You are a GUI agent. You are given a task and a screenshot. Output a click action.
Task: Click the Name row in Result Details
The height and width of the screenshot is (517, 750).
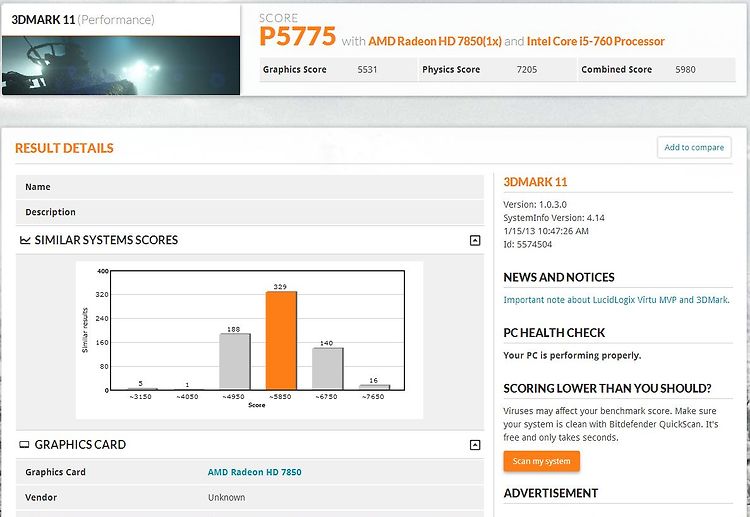pos(250,187)
